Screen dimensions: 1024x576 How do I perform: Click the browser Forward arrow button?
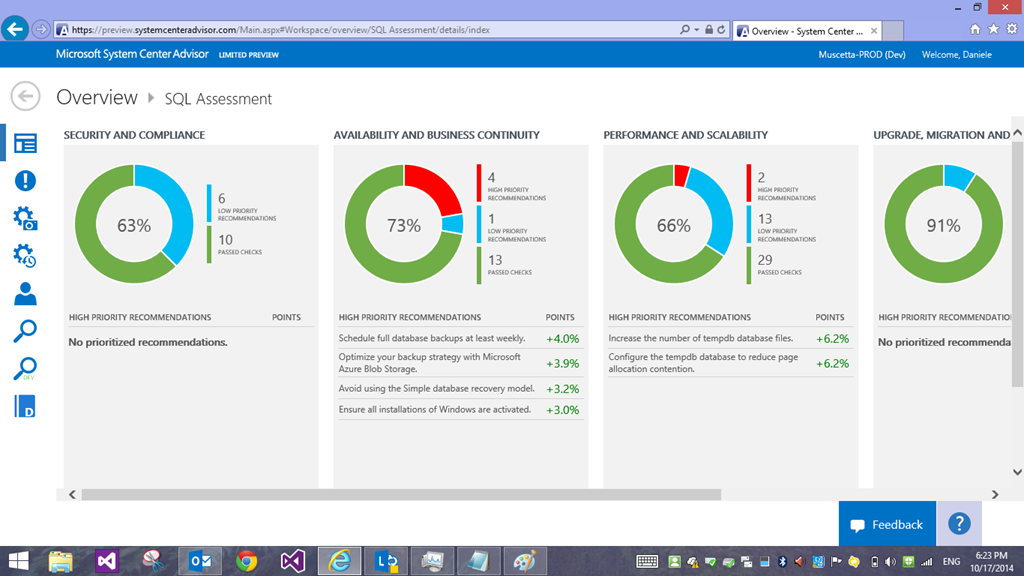coord(41,29)
